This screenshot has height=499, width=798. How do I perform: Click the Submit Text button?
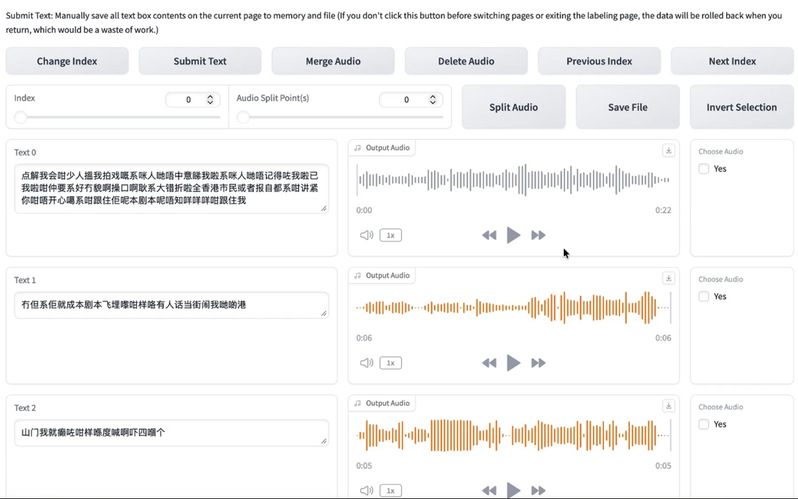[x=200, y=61]
